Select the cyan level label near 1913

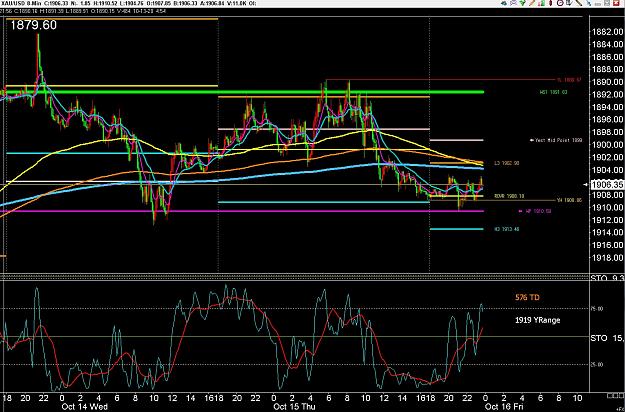507,229
